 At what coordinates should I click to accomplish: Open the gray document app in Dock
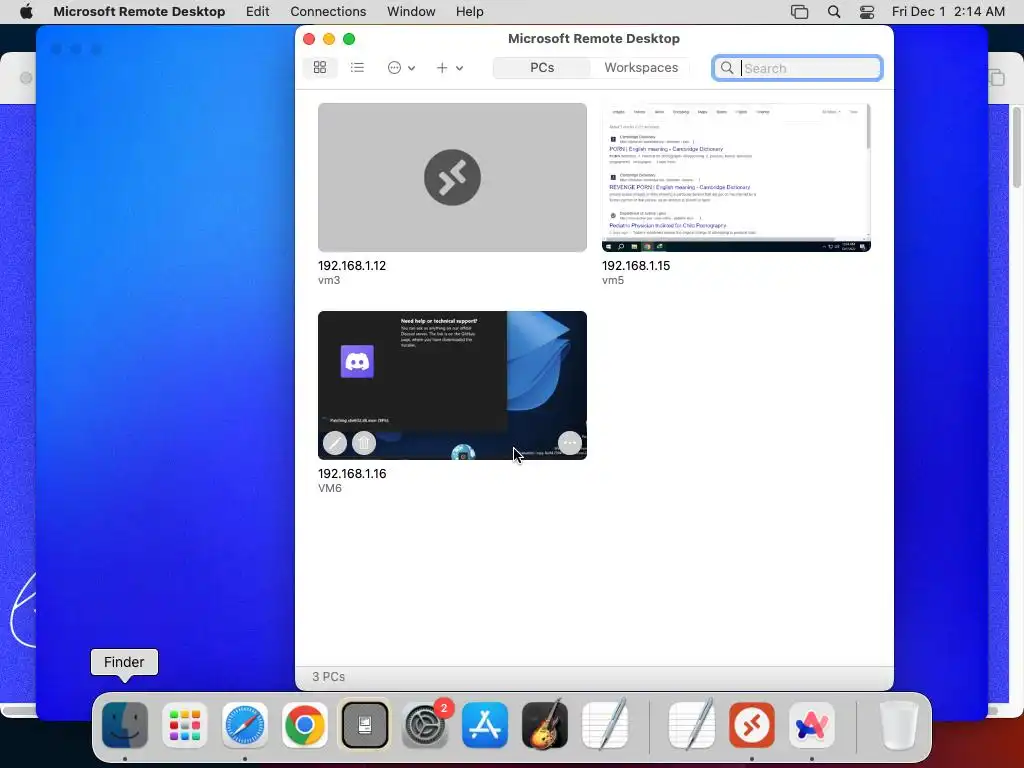pos(364,725)
